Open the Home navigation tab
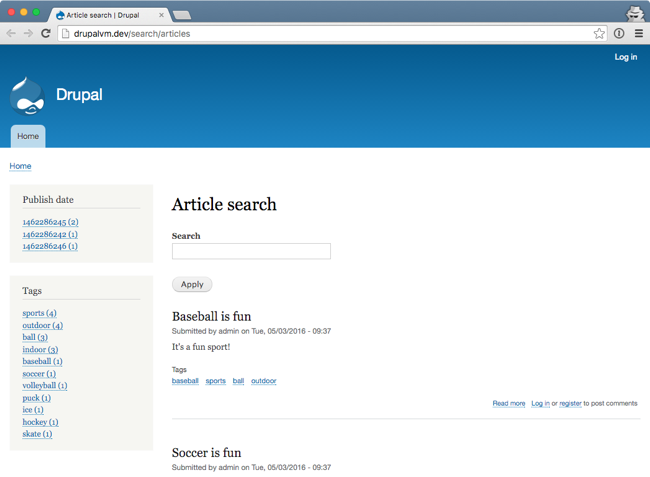This screenshot has width=650, height=477. pyautogui.click(x=28, y=136)
